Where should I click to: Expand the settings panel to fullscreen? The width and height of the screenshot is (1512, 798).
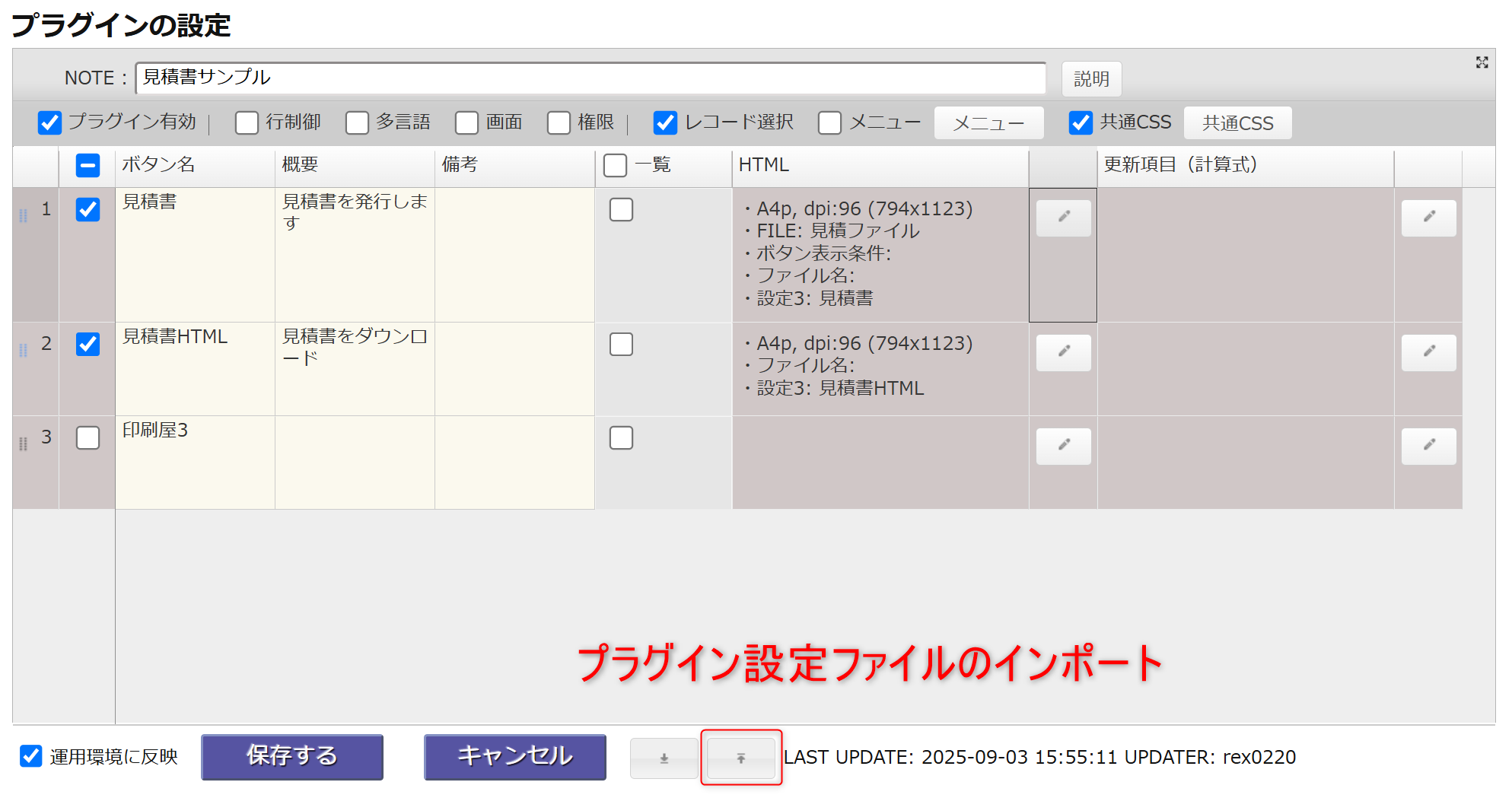pos(1482,62)
